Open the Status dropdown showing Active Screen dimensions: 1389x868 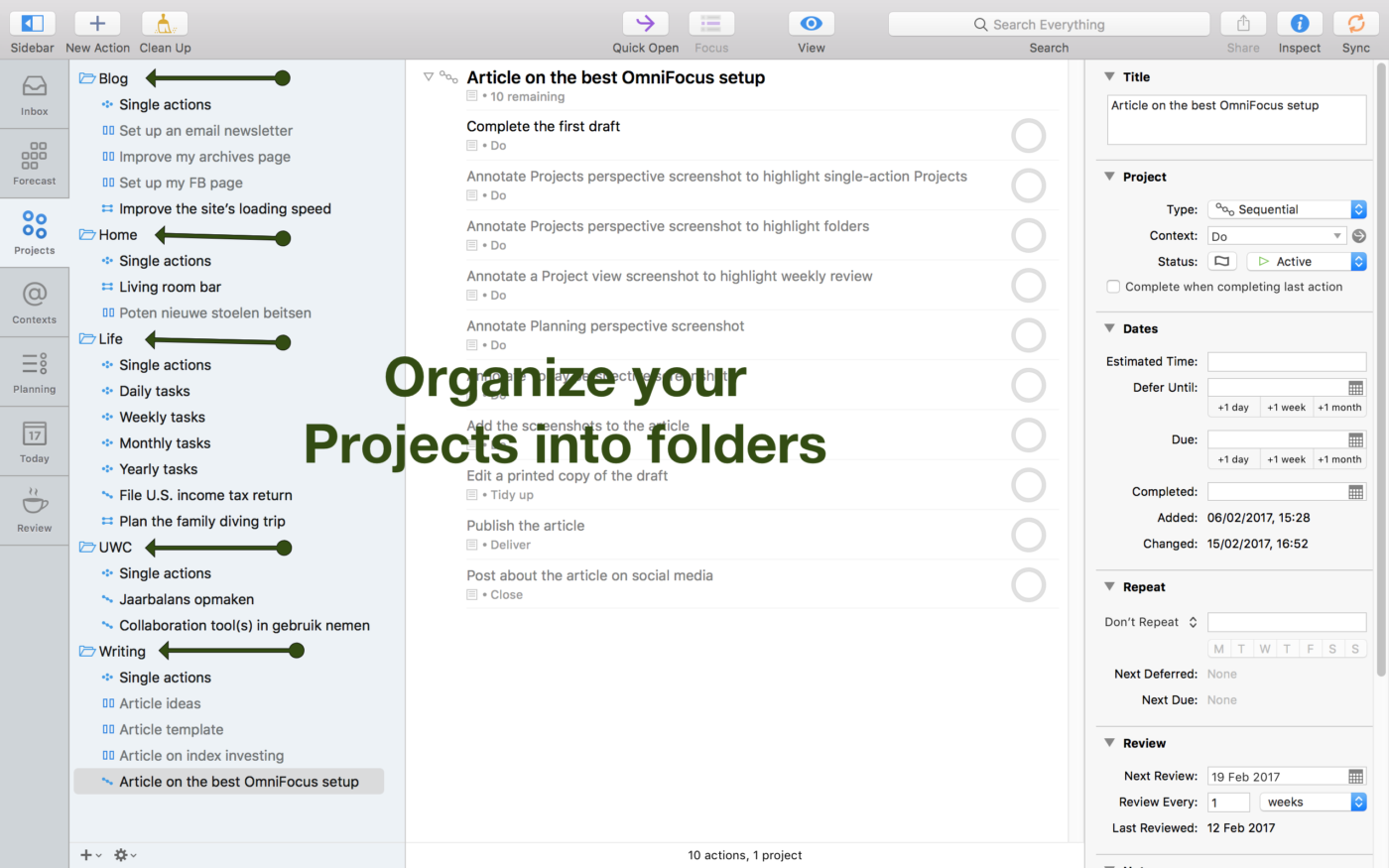pyautogui.click(x=1307, y=262)
